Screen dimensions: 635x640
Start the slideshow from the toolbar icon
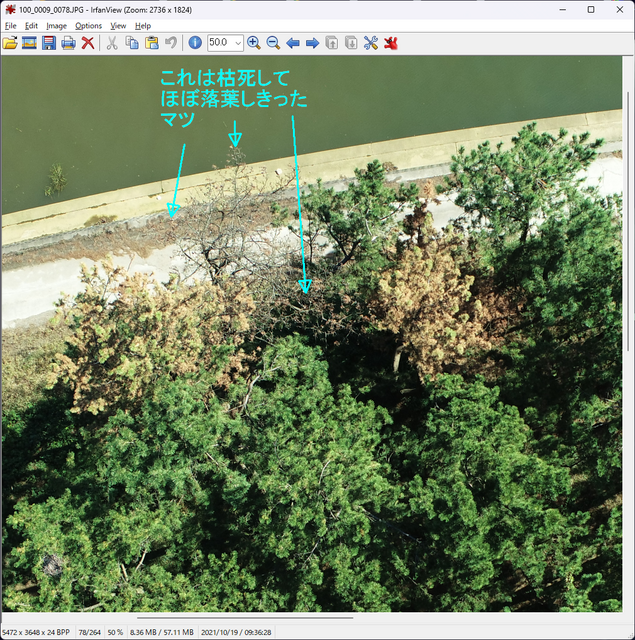[29, 43]
